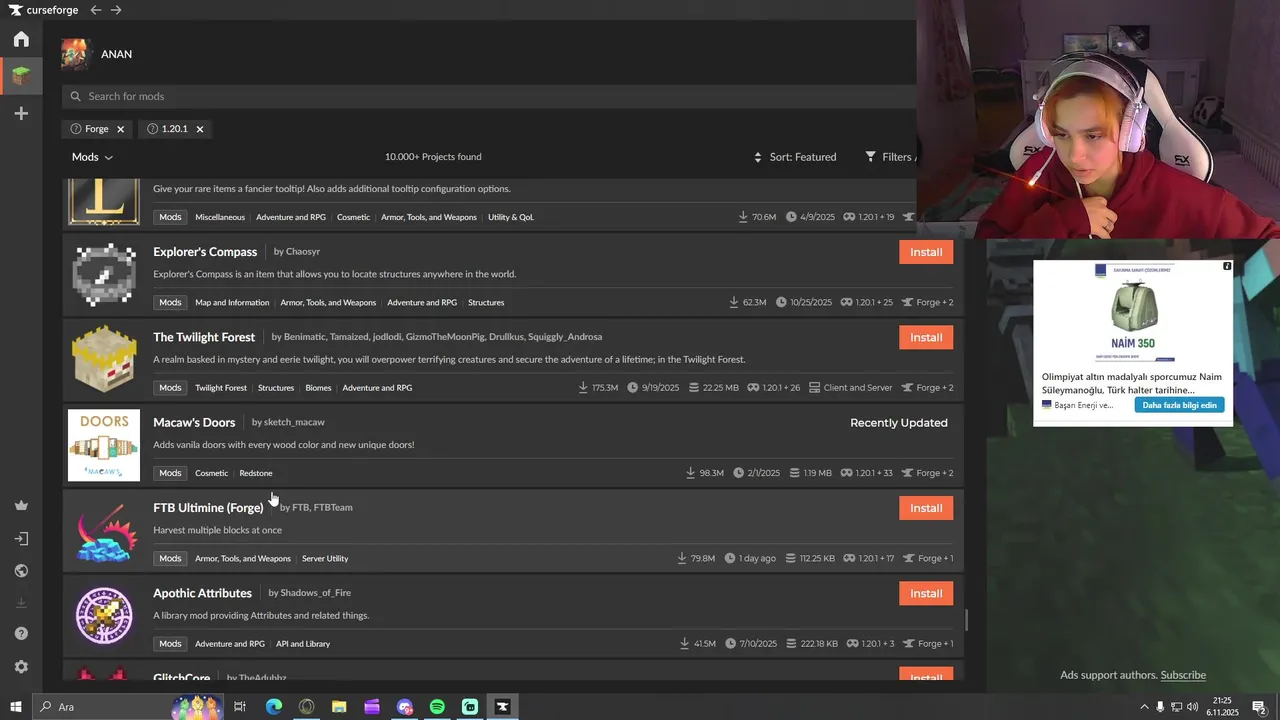Open The Twilight Forest mod title
The width and height of the screenshot is (1280, 720).
pos(204,337)
